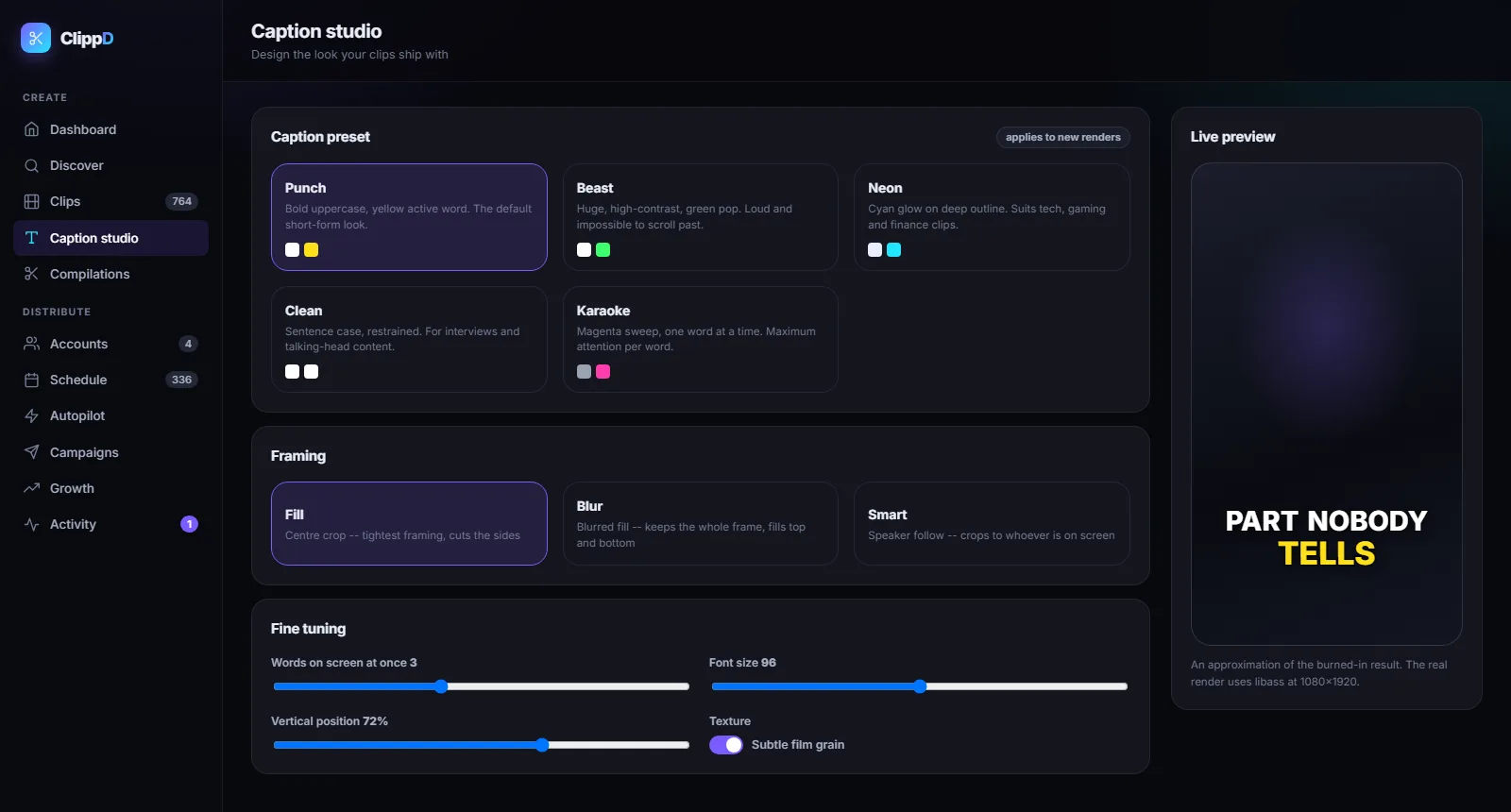Click the Autopilot lightning icon

[x=31, y=415]
